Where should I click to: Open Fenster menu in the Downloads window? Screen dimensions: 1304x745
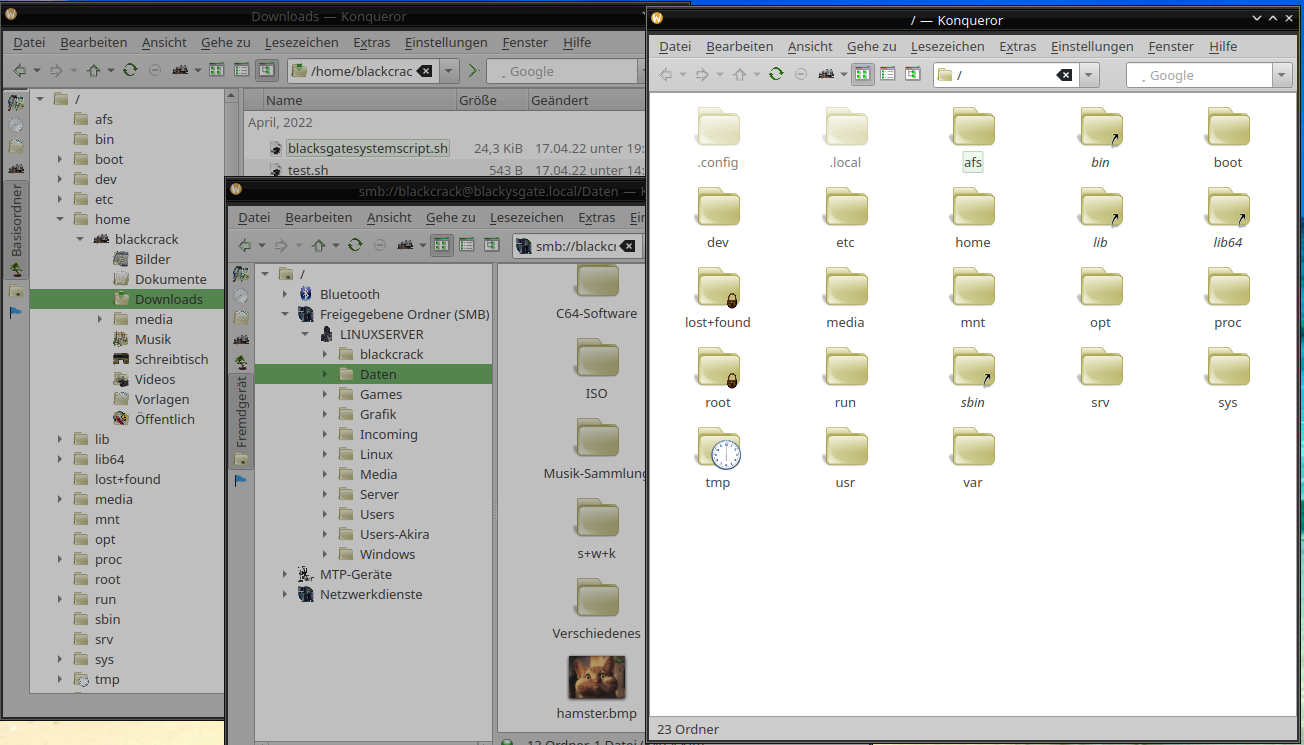[x=526, y=42]
